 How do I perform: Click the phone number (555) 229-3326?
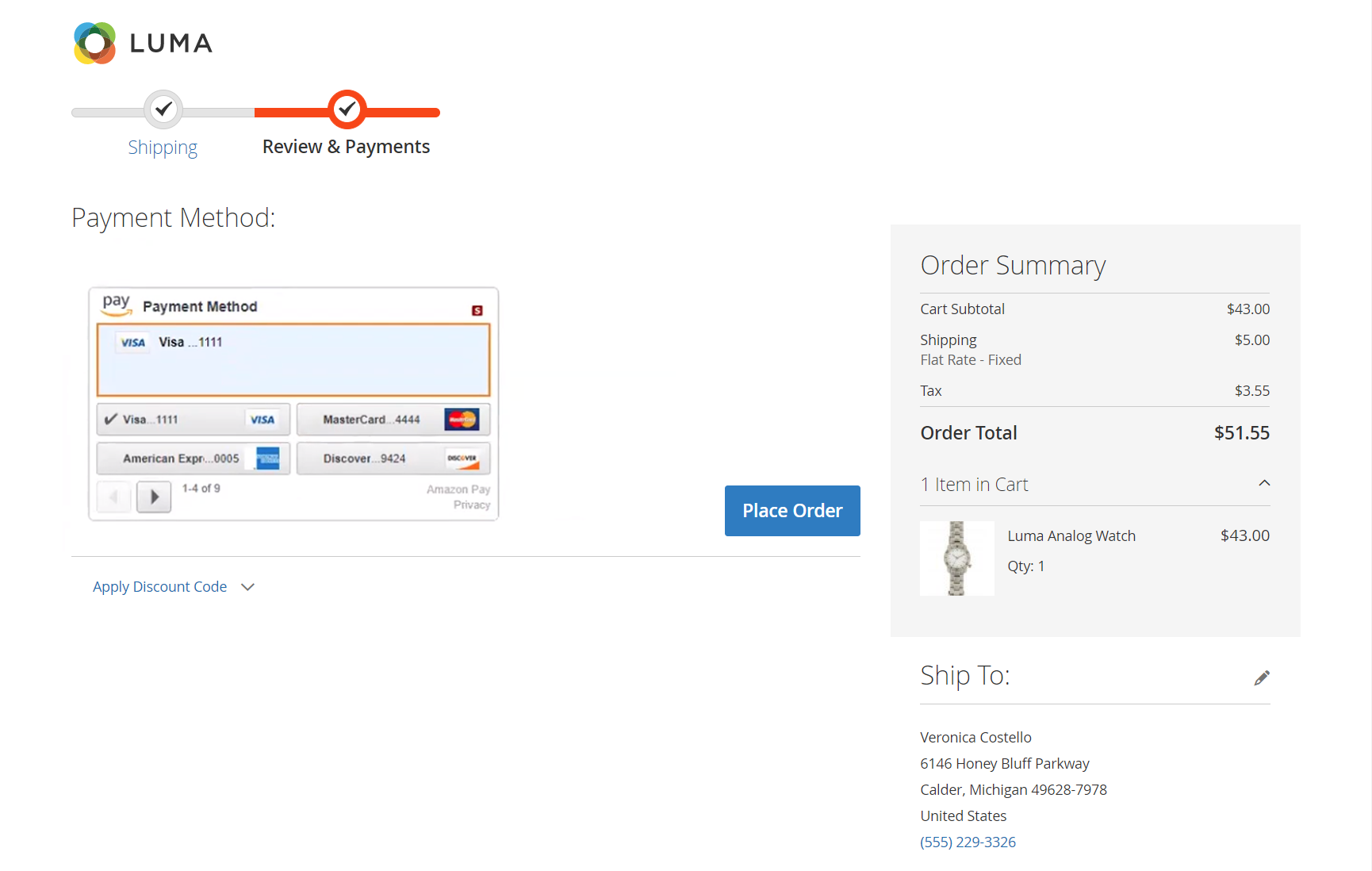click(x=968, y=842)
